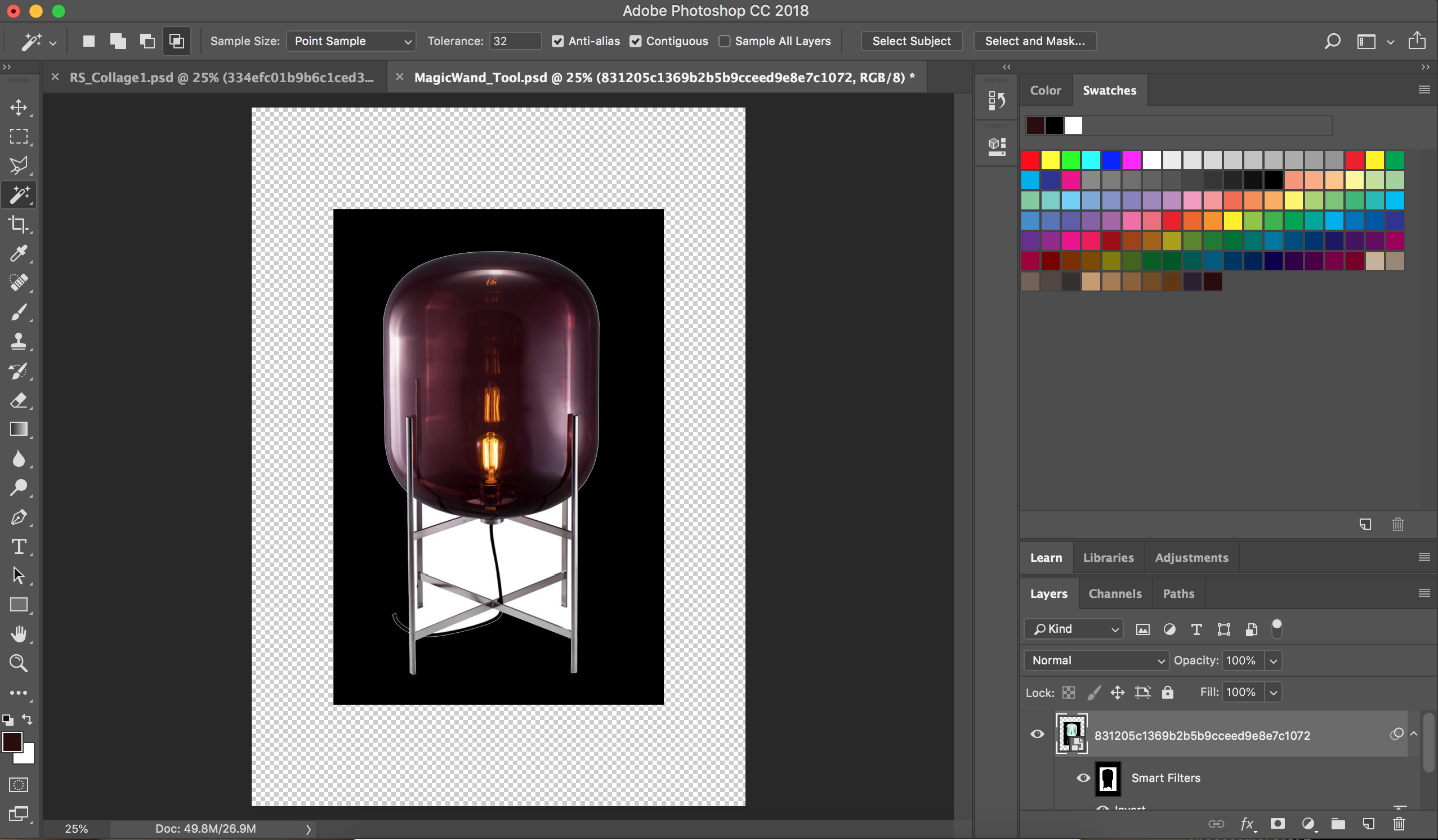Choose Subtract from Selection mode
This screenshot has height=840, width=1438.
(x=147, y=41)
